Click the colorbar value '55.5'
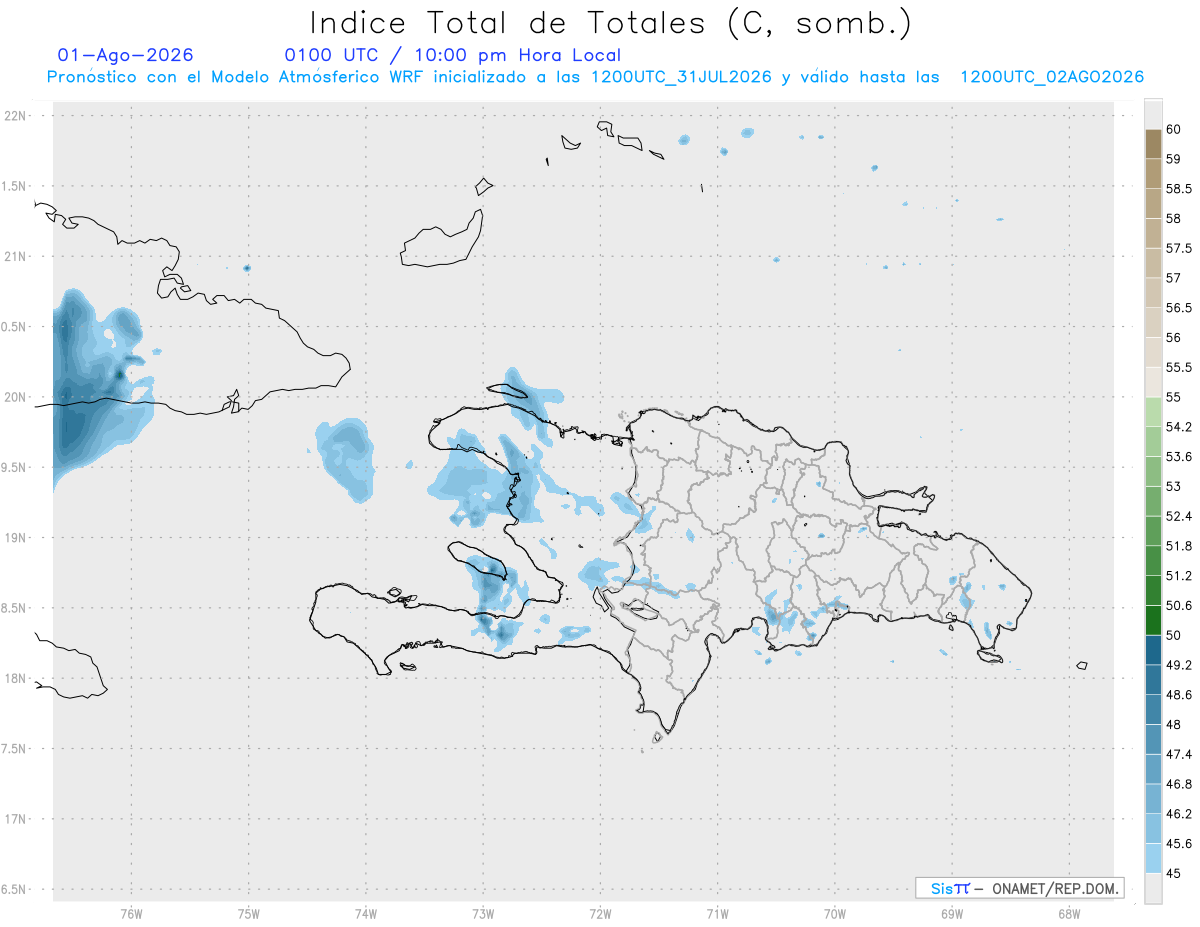The height and width of the screenshot is (927, 1200). 1178,367
